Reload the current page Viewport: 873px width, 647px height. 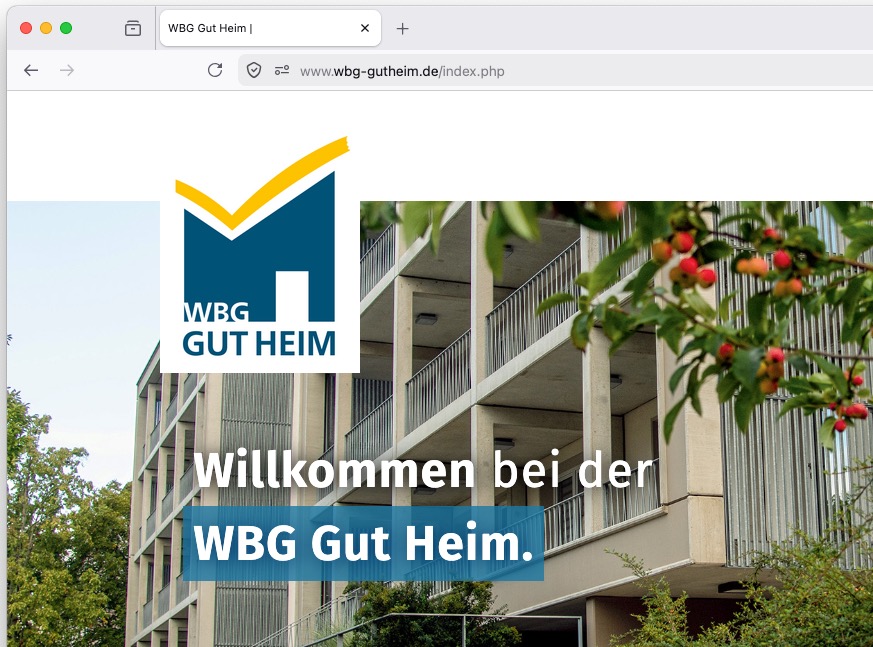point(215,70)
